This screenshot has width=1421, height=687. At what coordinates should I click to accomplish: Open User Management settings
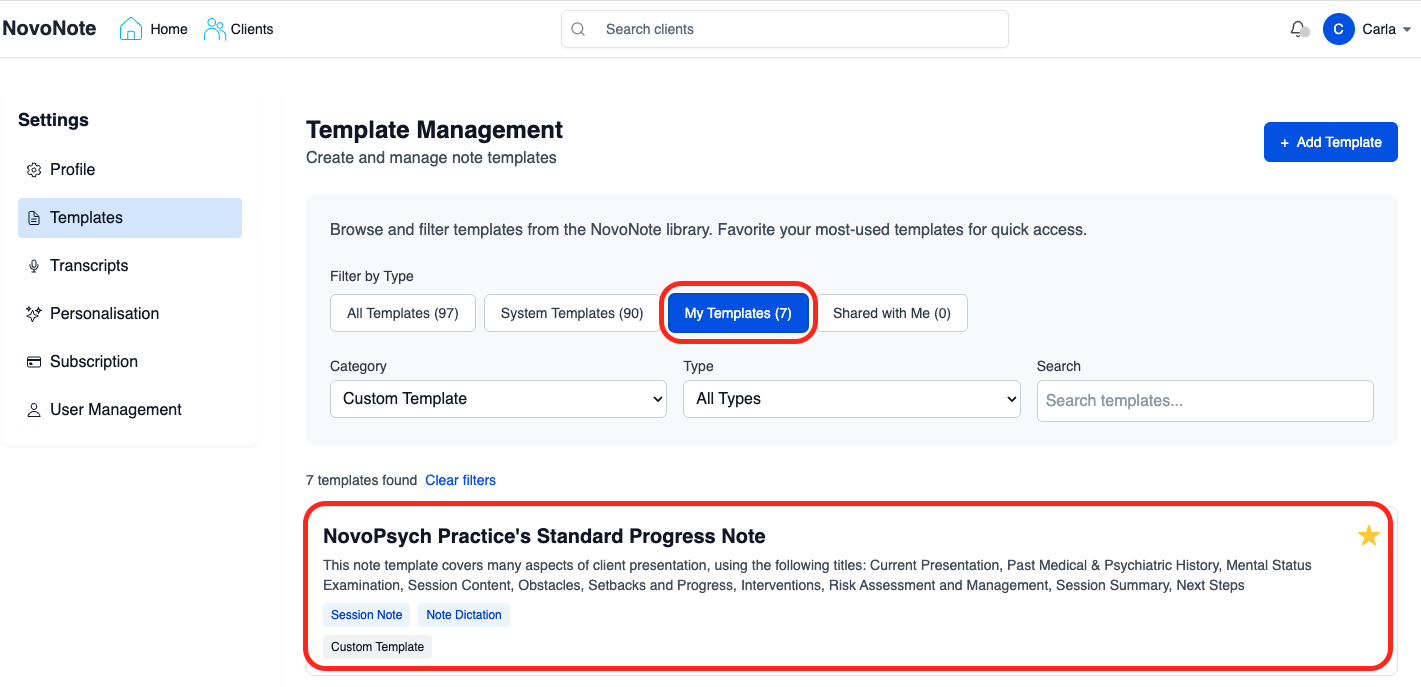coord(115,410)
